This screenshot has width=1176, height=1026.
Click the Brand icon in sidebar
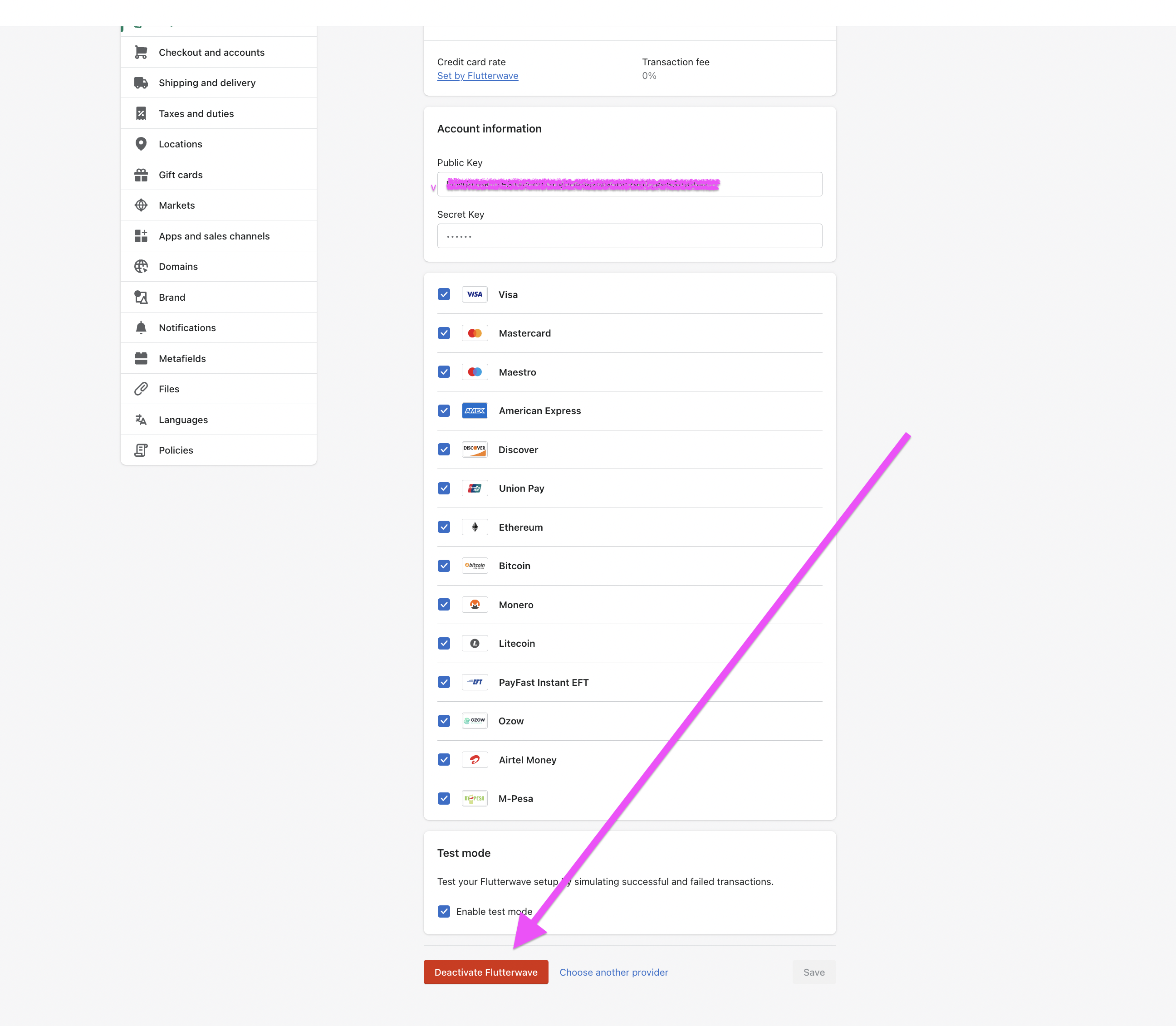coord(141,297)
